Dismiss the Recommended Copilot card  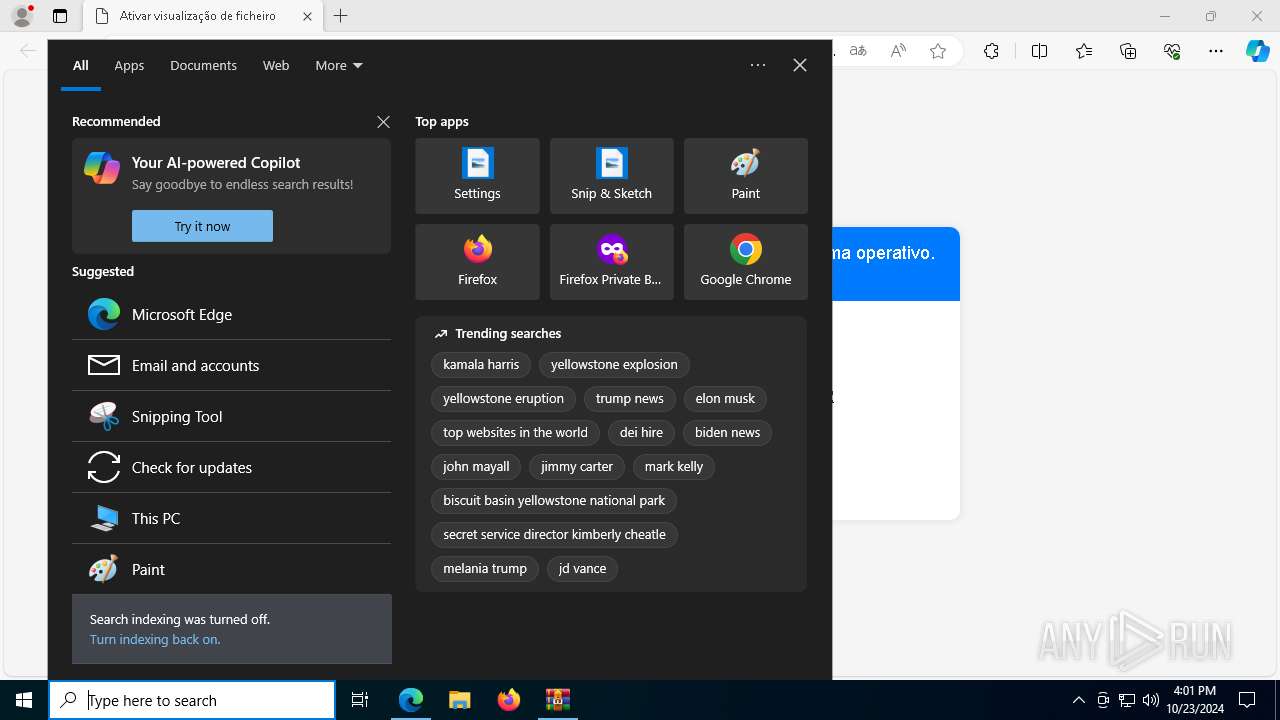(x=383, y=122)
